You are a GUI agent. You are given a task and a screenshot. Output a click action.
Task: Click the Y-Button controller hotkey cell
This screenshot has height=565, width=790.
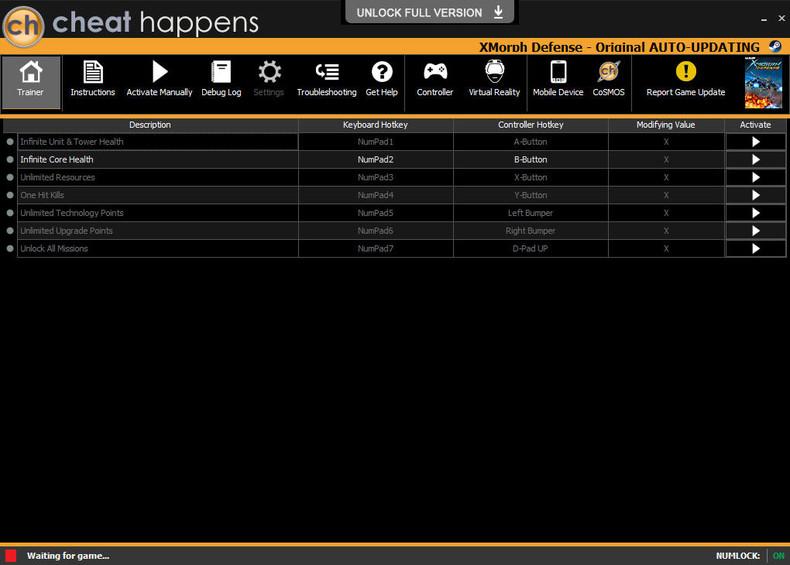click(531, 195)
